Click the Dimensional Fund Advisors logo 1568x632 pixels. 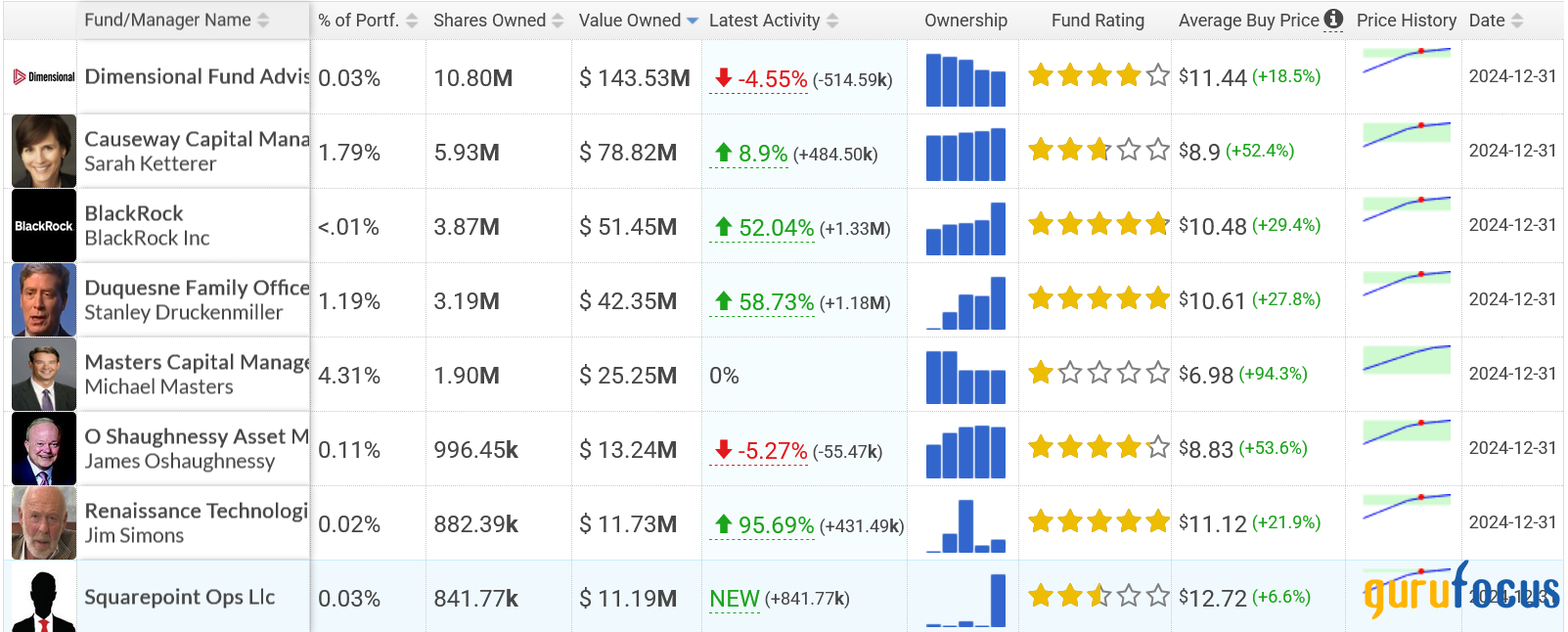click(44, 77)
